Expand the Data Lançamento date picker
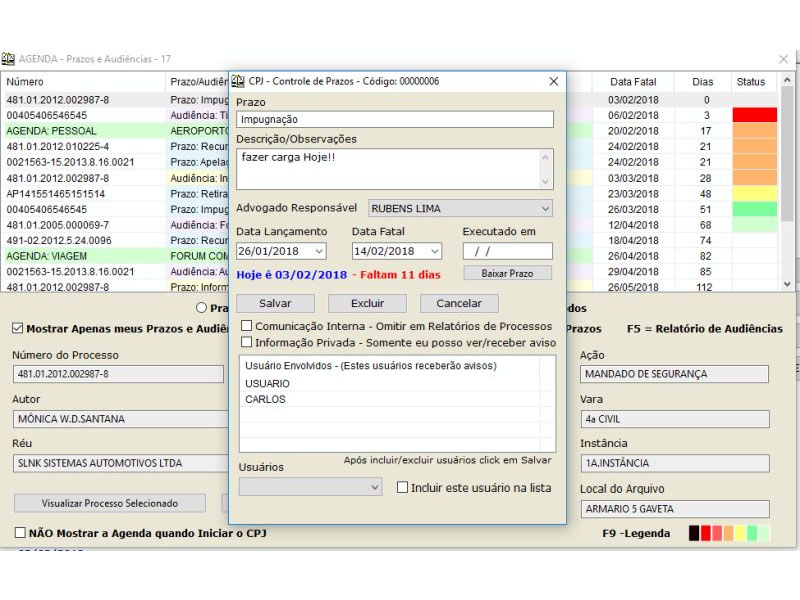 [x=318, y=251]
